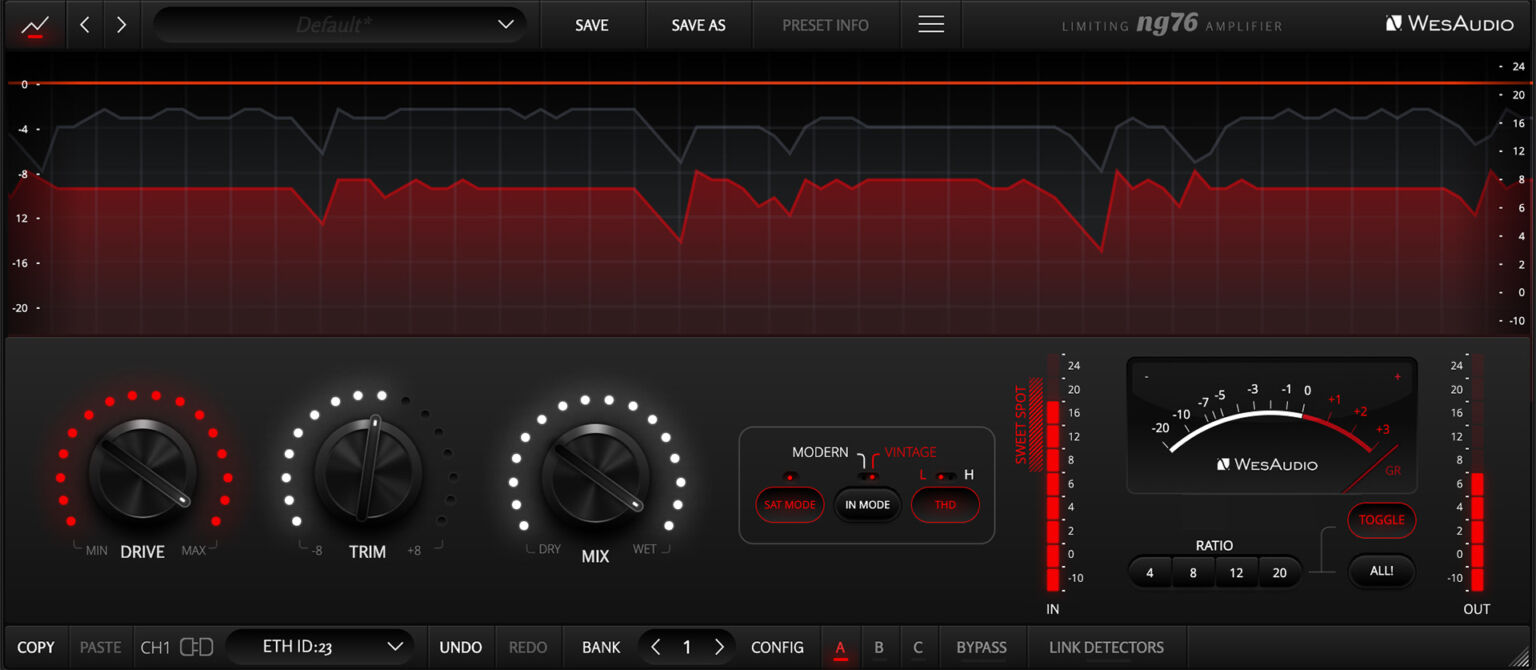Toggle the graph view icon

(x=34, y=25)
